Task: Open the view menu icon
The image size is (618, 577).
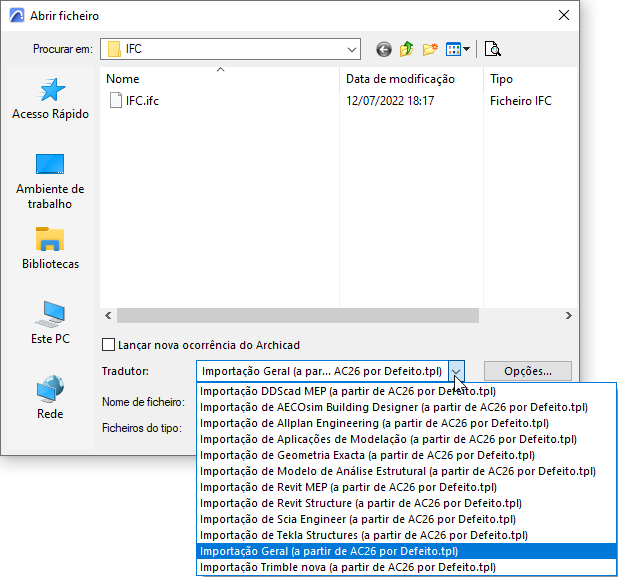Action: (x=458, y=49)
